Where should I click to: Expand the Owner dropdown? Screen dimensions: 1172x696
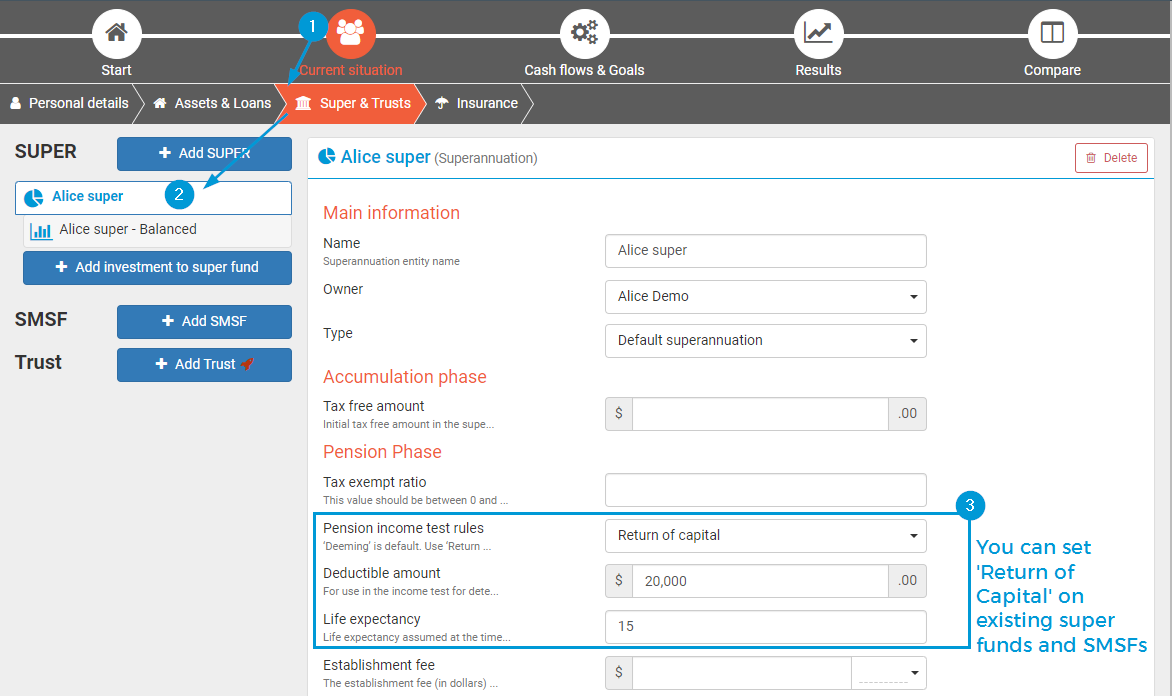point(765,297)
